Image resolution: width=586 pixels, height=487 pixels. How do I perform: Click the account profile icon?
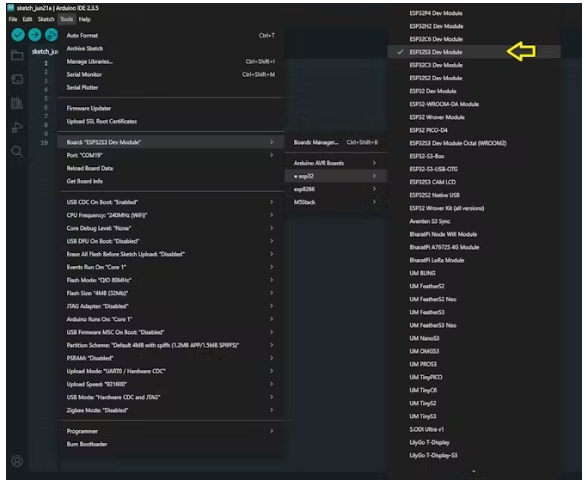pos(17,461)
